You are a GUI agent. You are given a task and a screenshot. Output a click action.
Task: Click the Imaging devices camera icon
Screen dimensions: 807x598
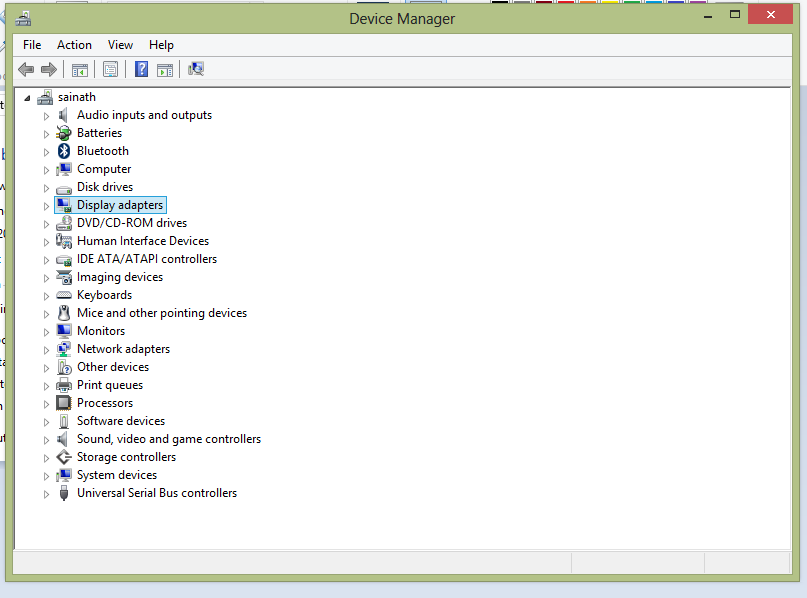tap(64, 277)
